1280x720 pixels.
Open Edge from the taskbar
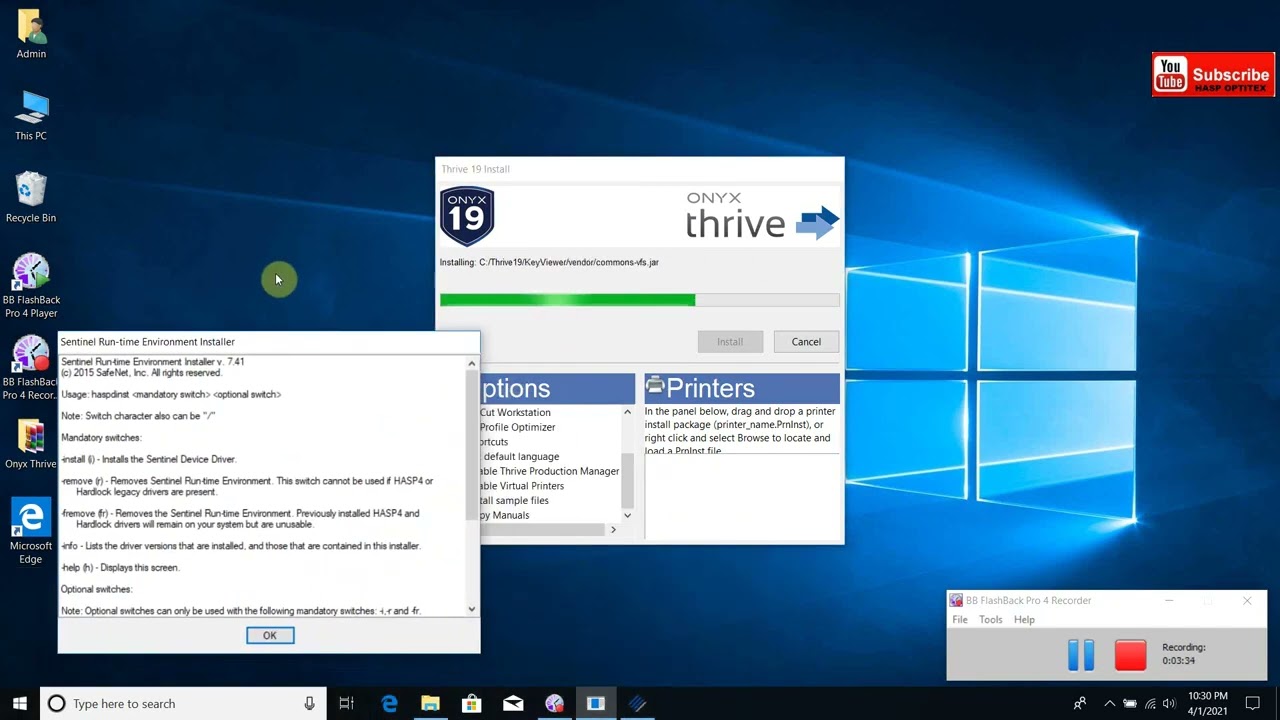point(389,704)
